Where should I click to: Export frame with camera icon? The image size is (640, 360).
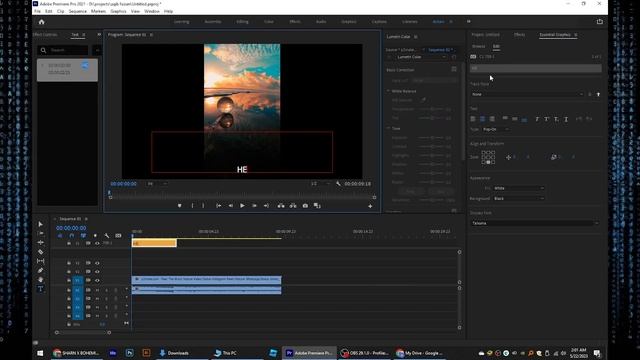(x=305, y=206)
